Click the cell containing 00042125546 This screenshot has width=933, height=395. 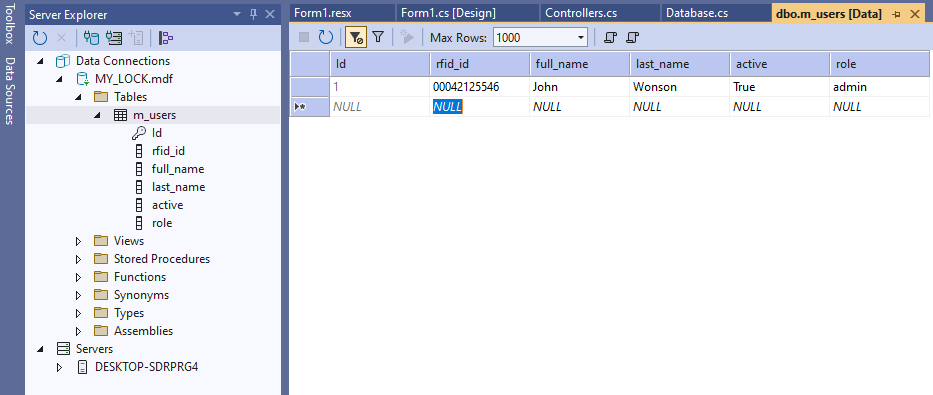[x=480, y=87]
